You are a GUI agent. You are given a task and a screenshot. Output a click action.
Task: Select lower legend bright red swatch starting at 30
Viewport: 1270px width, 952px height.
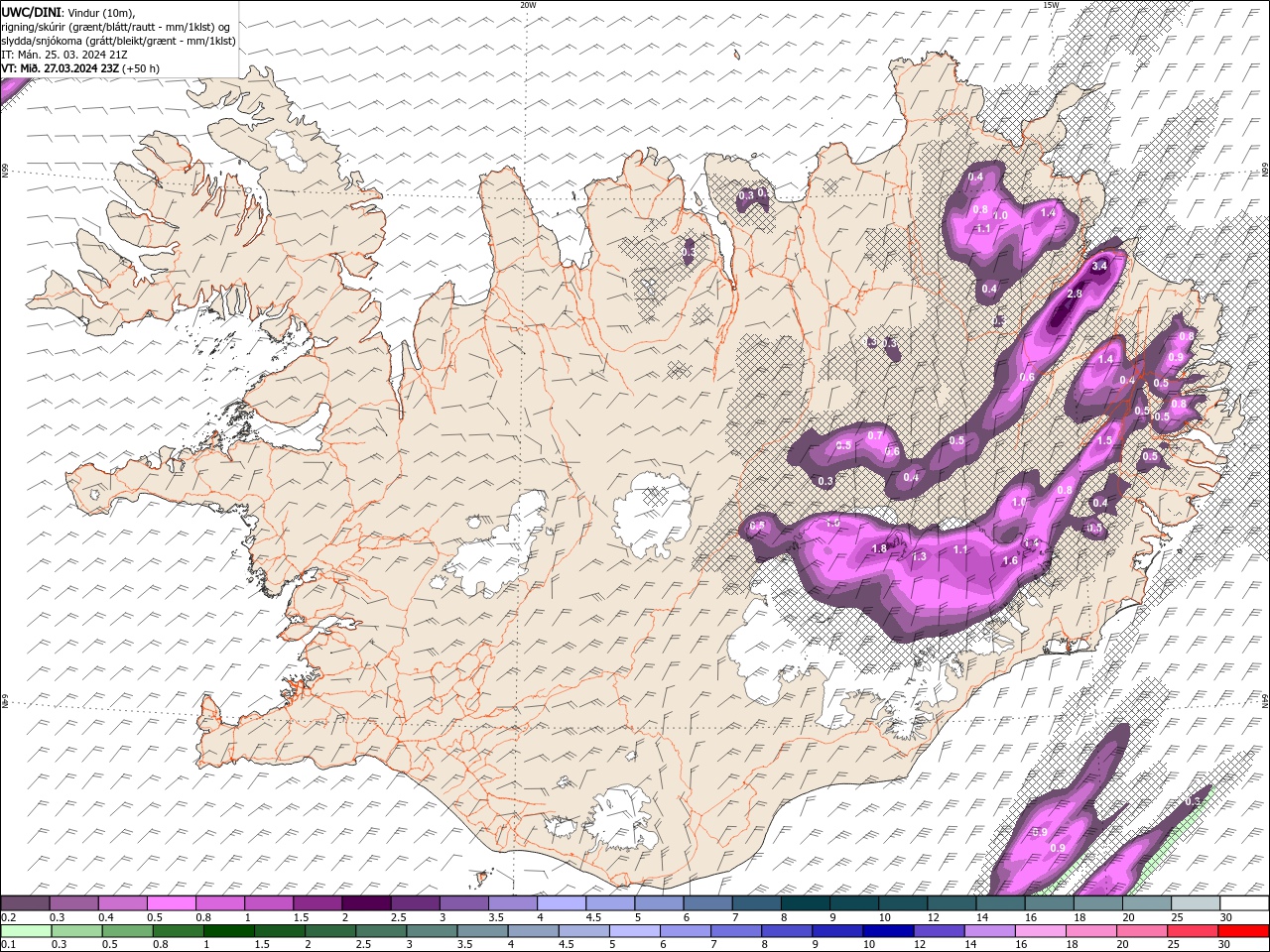click(x=1242, y=931)
